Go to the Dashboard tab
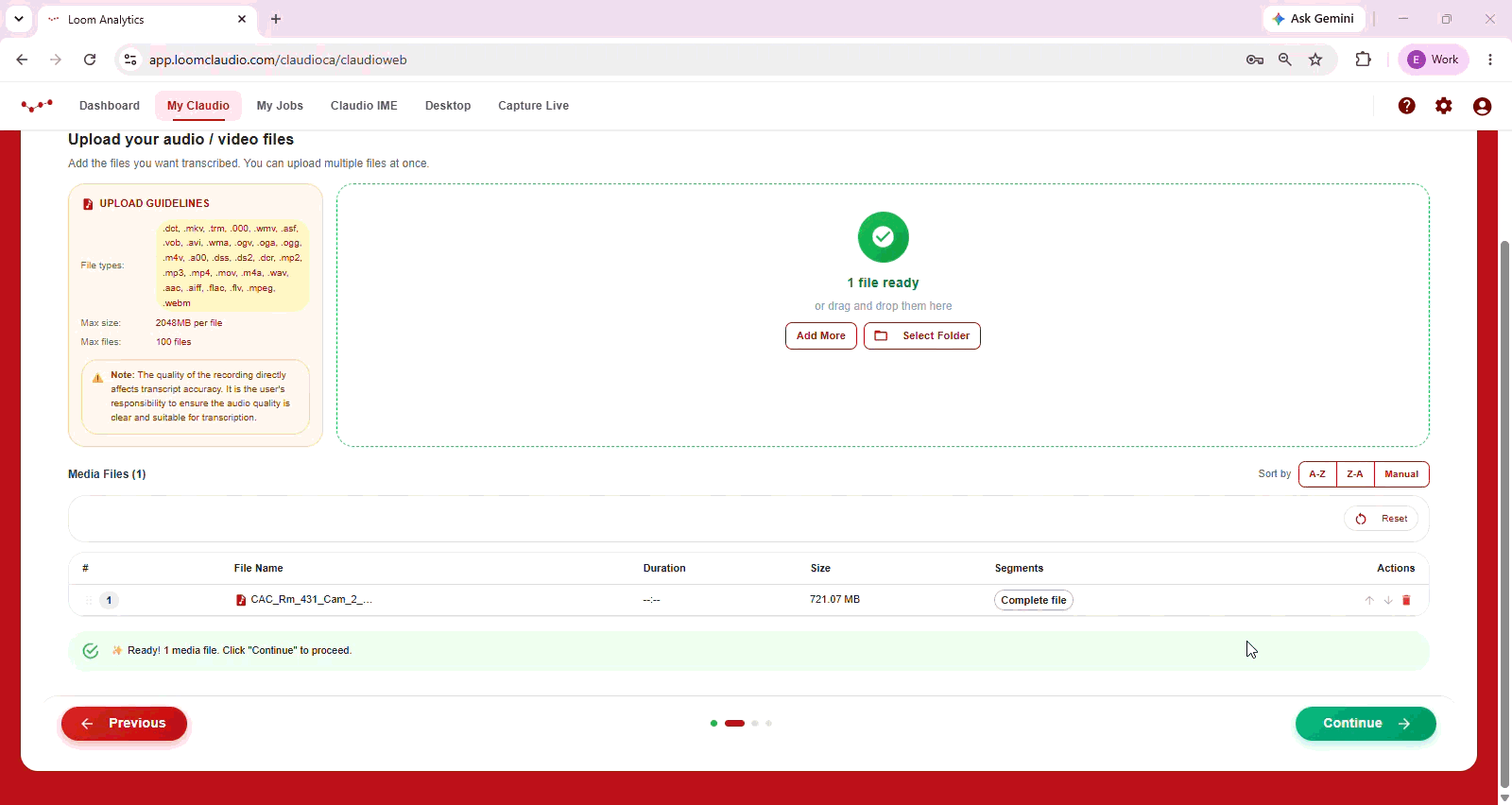The width and height of the screenshot is (1512, 805). coord(110,106)
